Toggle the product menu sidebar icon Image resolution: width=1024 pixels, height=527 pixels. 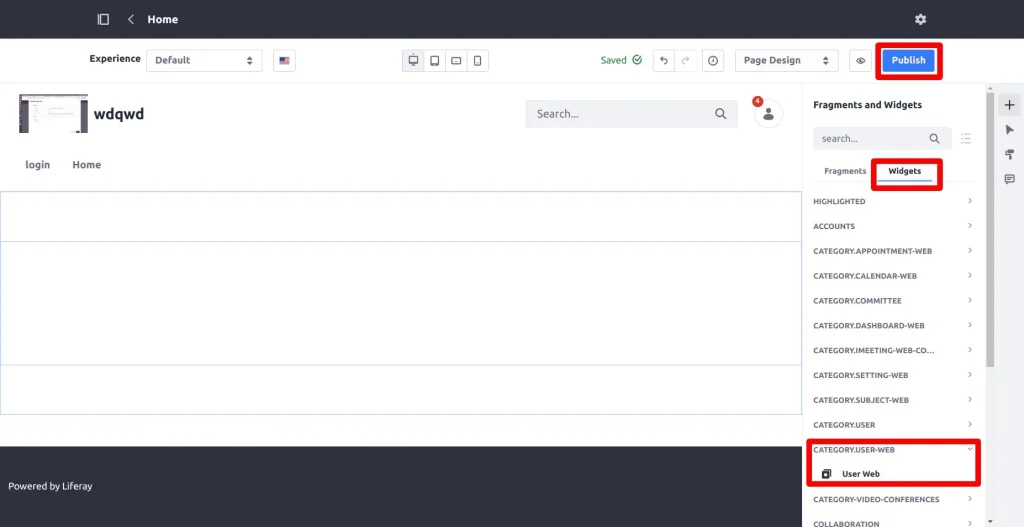pos(103,20)
